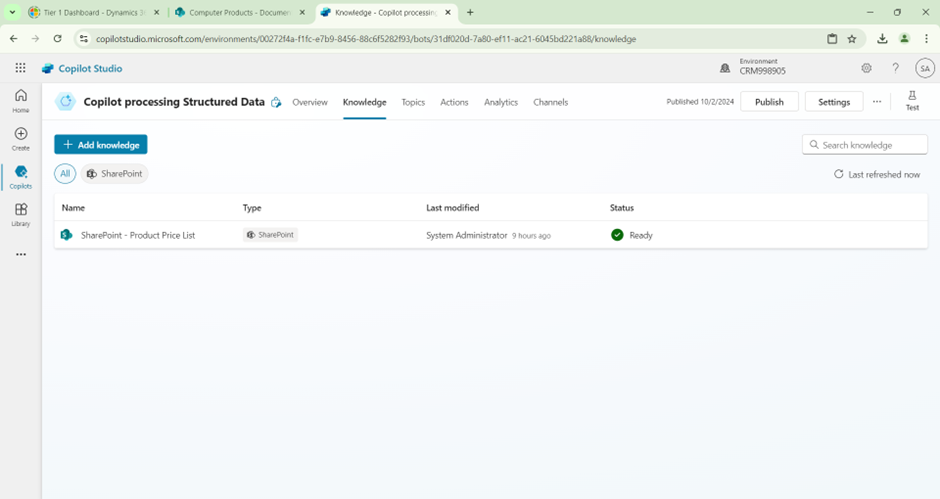
Task: Open Library in the left sidebar
Action: click(20, 215)
